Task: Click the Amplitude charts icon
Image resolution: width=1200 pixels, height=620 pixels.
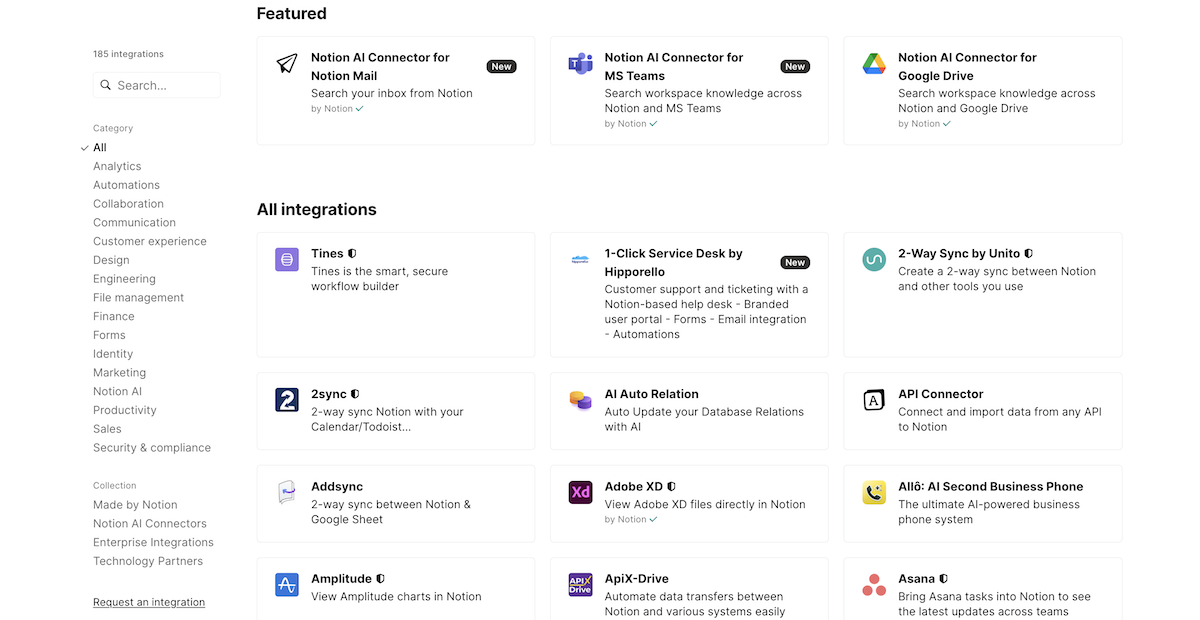Action: point(286,585)
